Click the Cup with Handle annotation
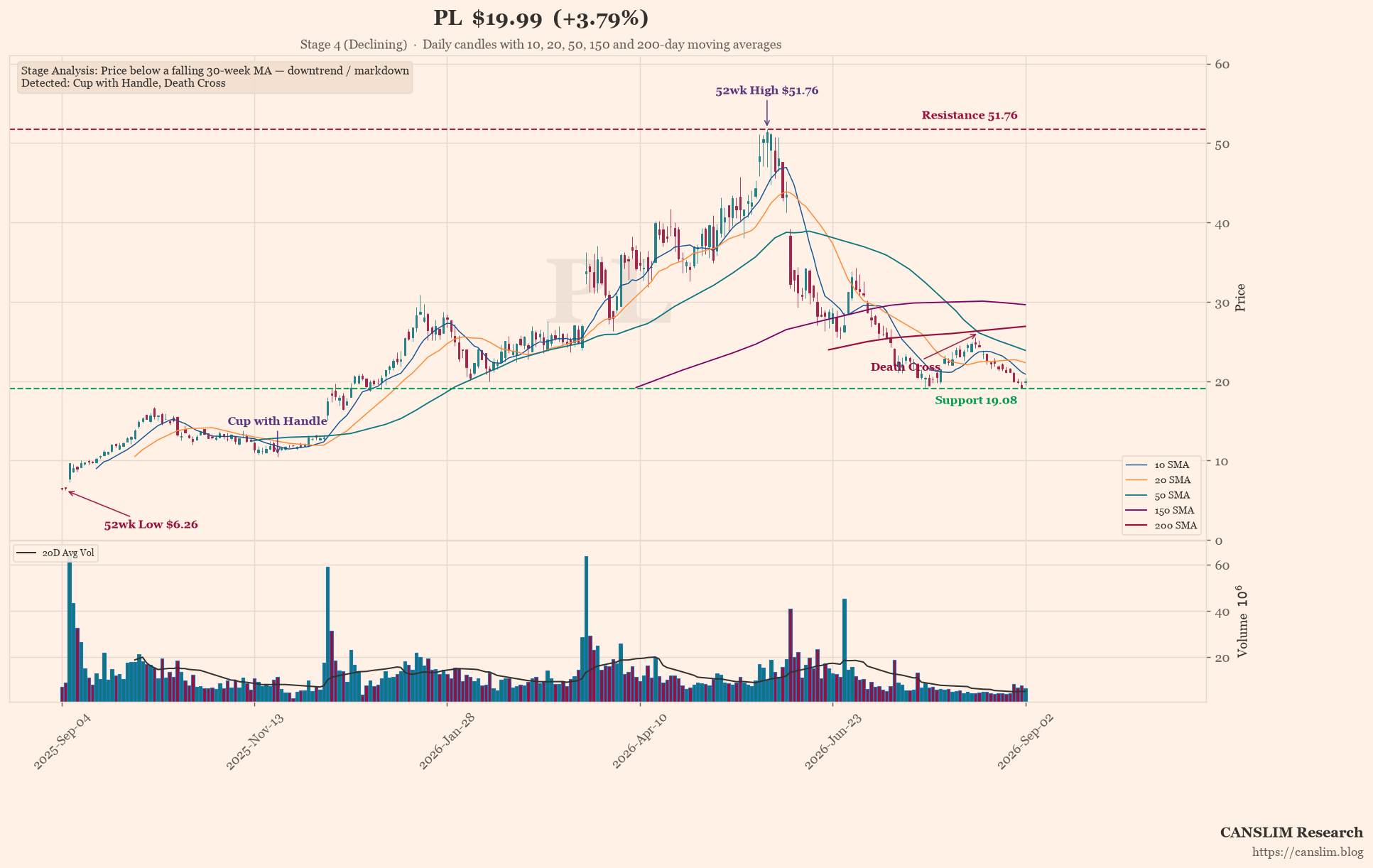The height and width of the screenshot is (868, 1373). pyautogui.click(x=277, y=421)
